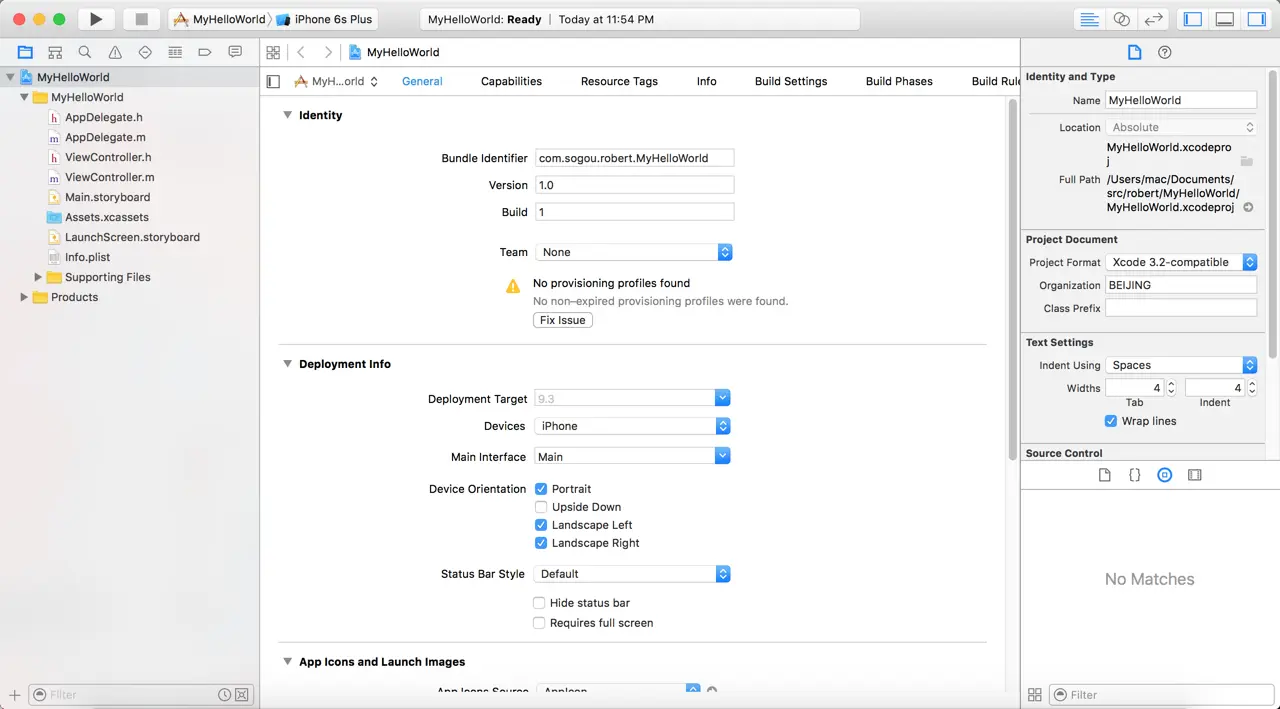Open the General tab

pos(422,81)
